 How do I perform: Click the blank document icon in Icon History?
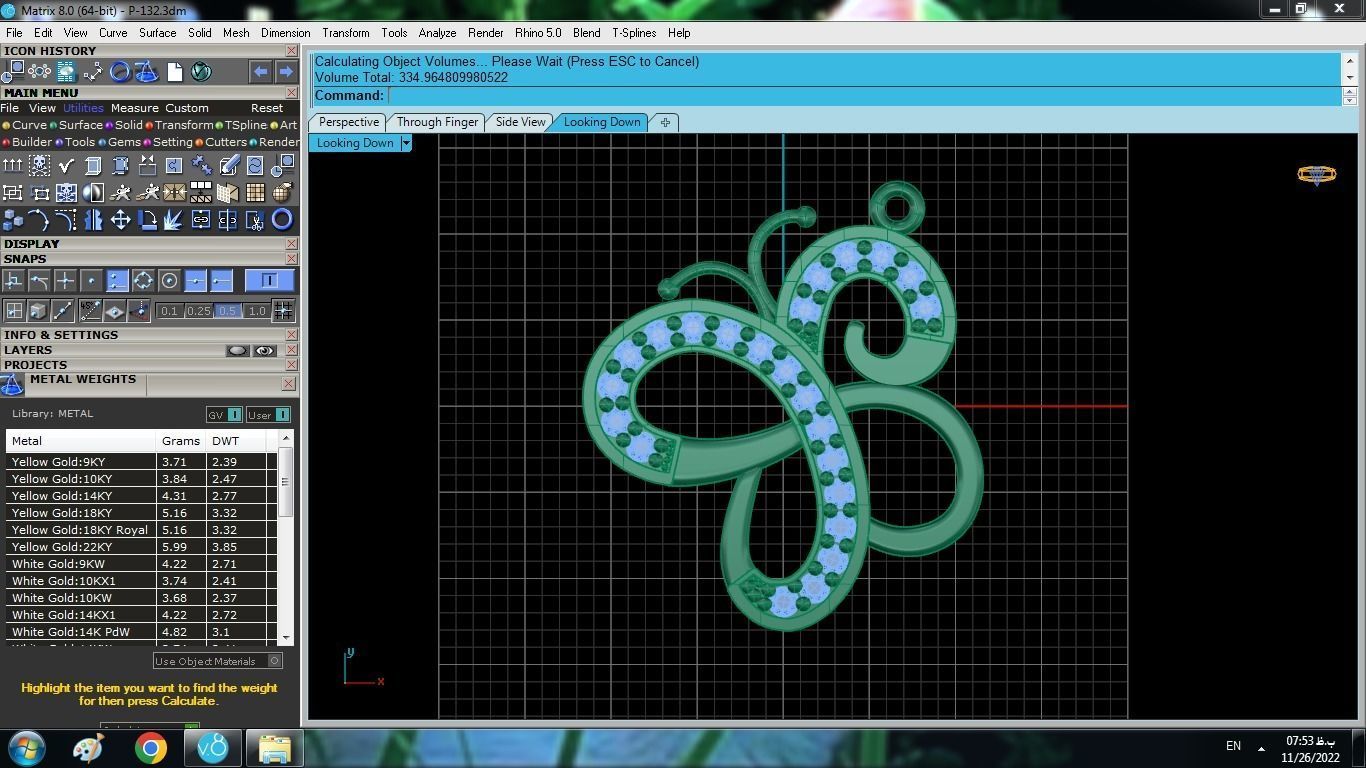coord(175,71)
